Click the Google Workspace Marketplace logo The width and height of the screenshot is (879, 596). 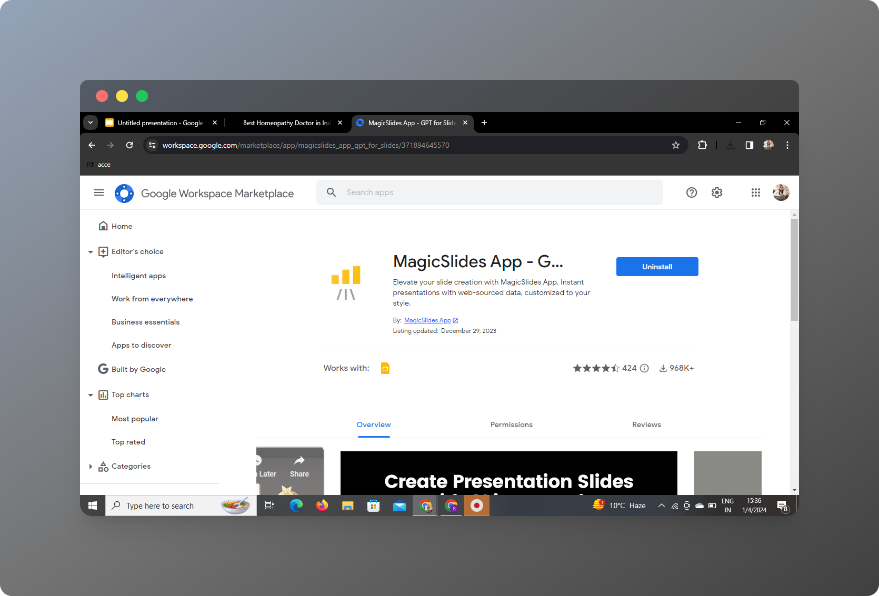click(124, 193)
